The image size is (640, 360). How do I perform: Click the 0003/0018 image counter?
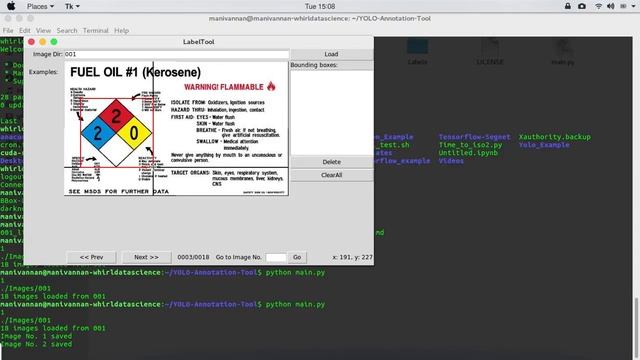pyautogui.click(x=193, y=257)
